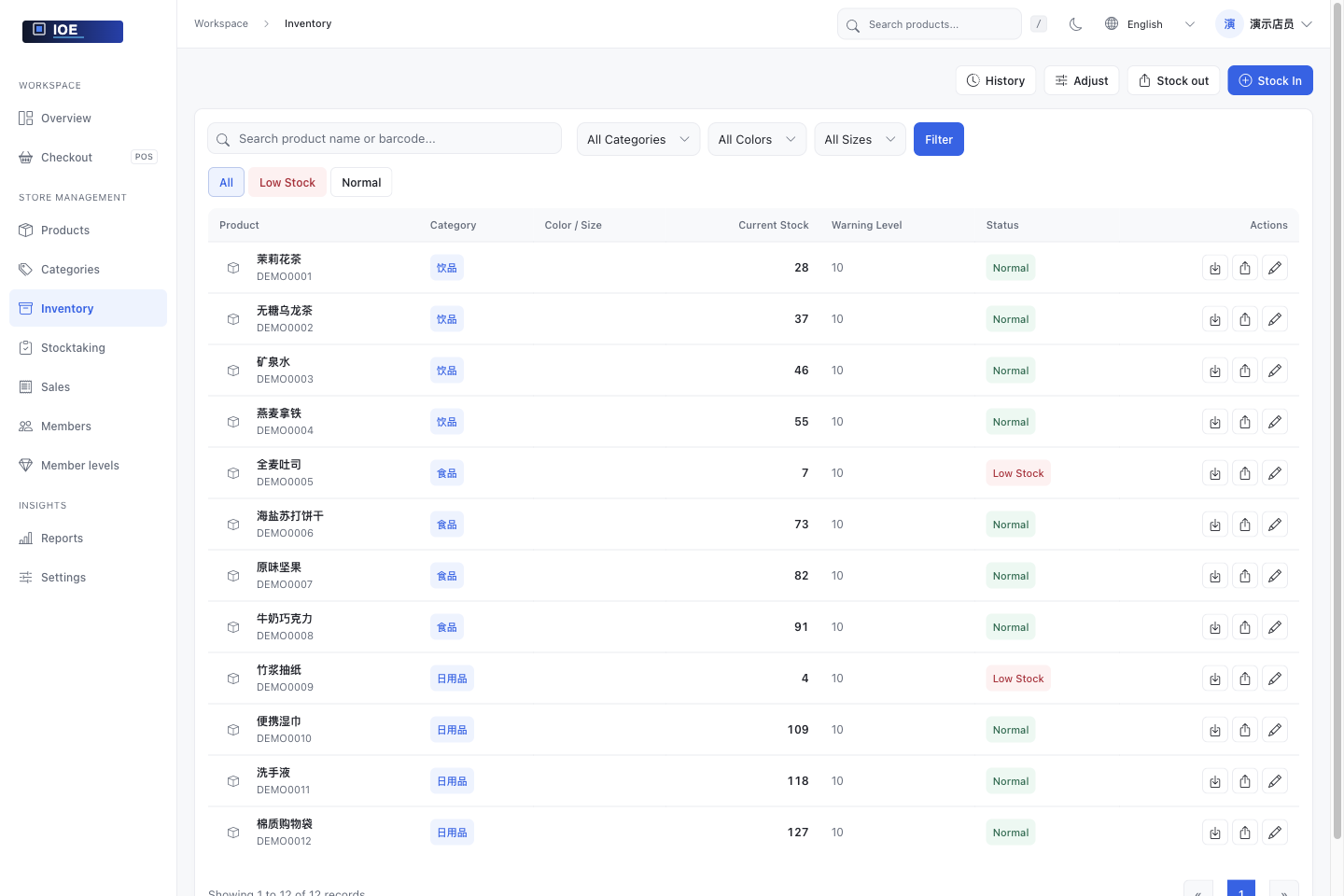
Task: Click stock-in icon for 便携湿巾 row
Action: click(x=1215, y=730)
